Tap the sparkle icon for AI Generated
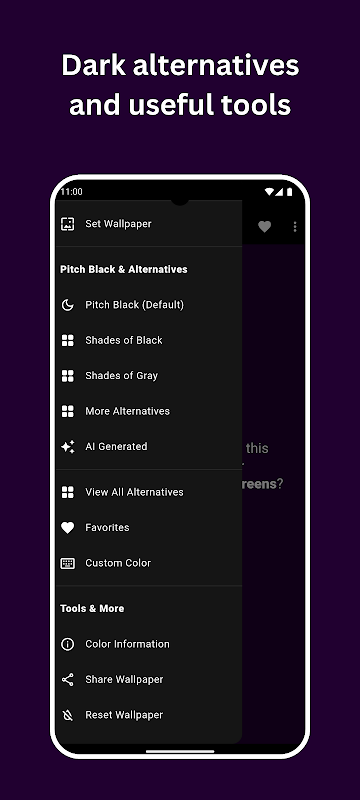 click(x=67, y=446)
